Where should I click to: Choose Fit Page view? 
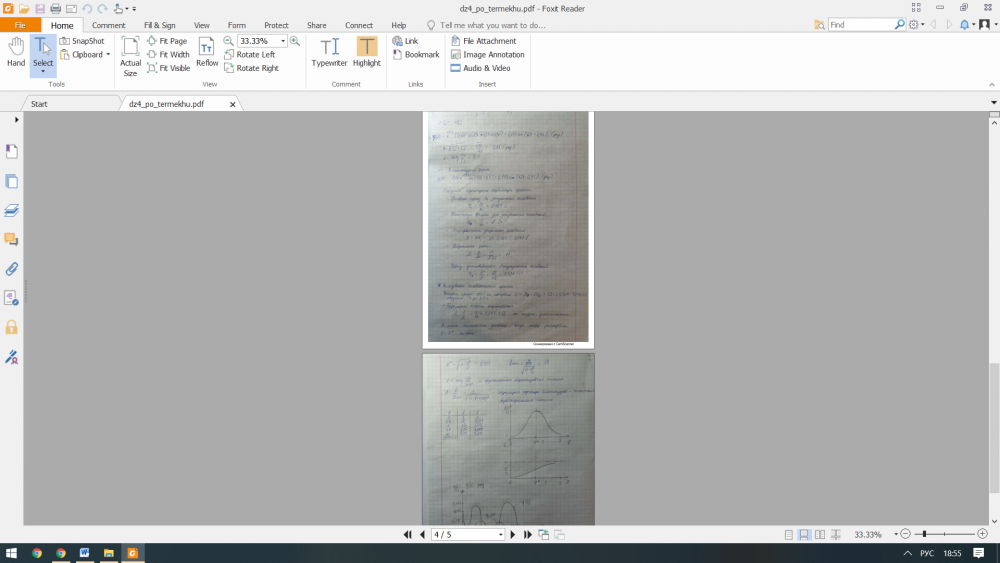[x=167, y=41]
